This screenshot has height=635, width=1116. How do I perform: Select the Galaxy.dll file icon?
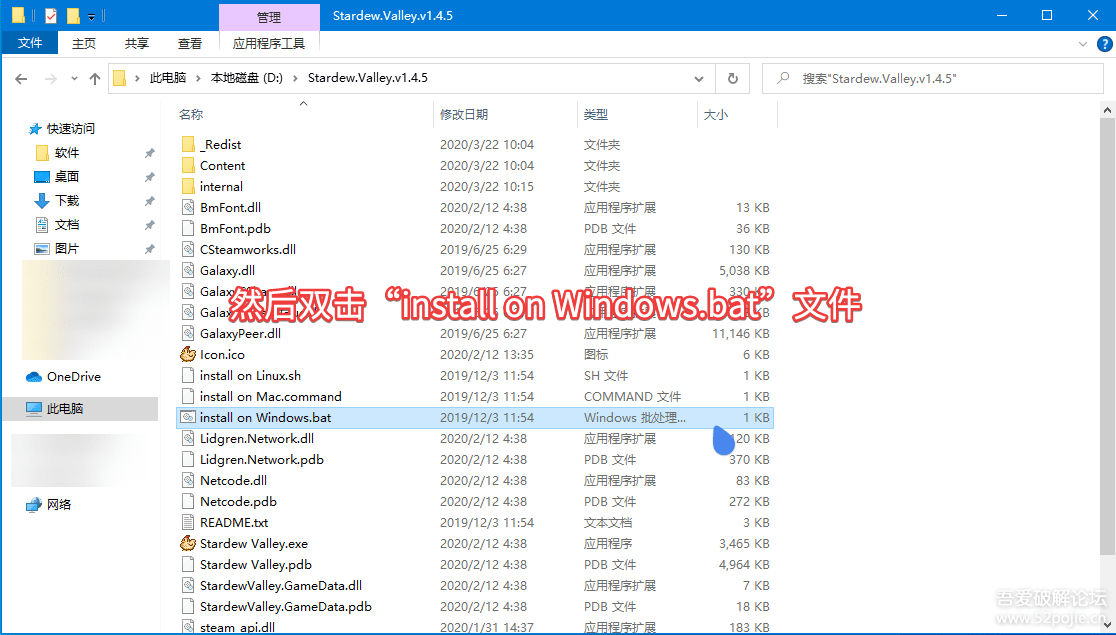pos(188,271)
